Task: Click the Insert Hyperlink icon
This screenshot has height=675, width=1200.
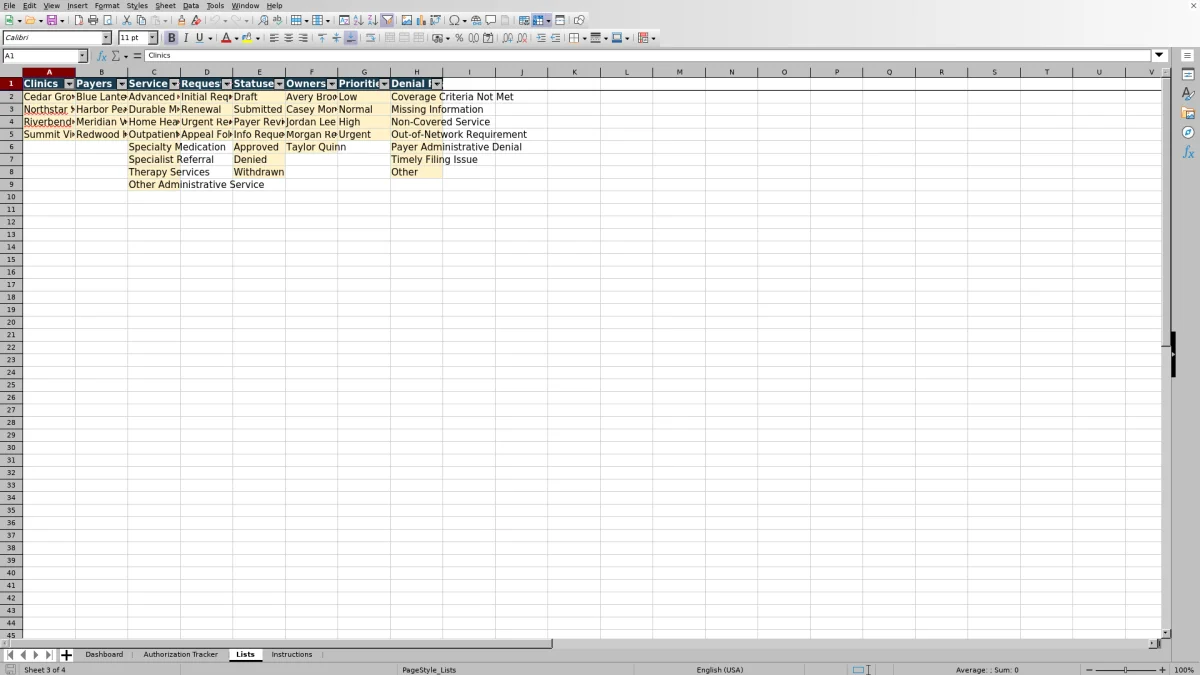Action: click(476, 20)
